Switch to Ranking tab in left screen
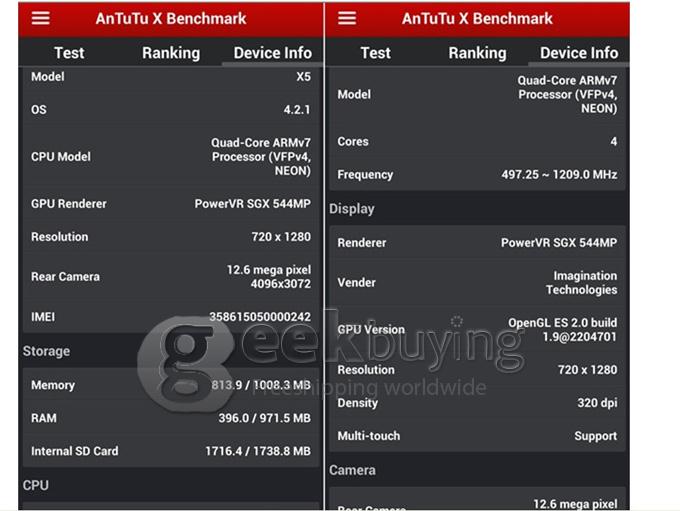The width and height of the screenshot is (680, 511). (x=171, y=53)
